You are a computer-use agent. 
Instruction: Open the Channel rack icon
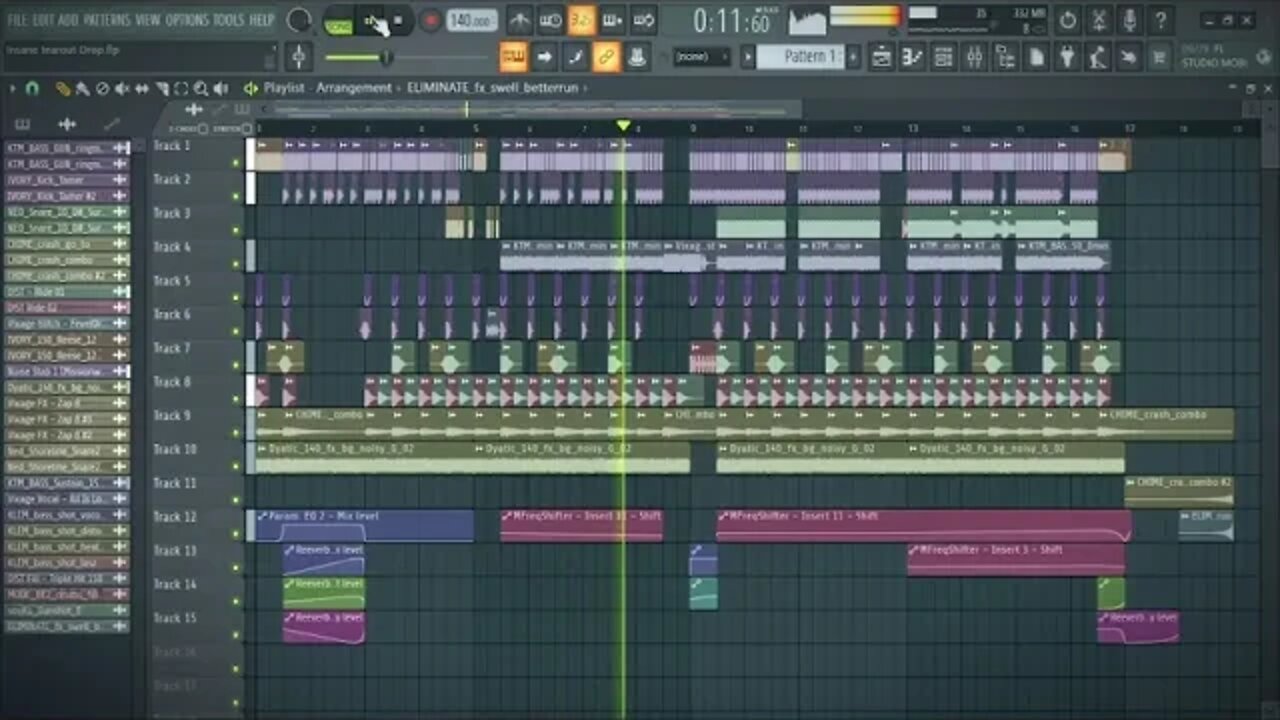[x=943, y=57]
